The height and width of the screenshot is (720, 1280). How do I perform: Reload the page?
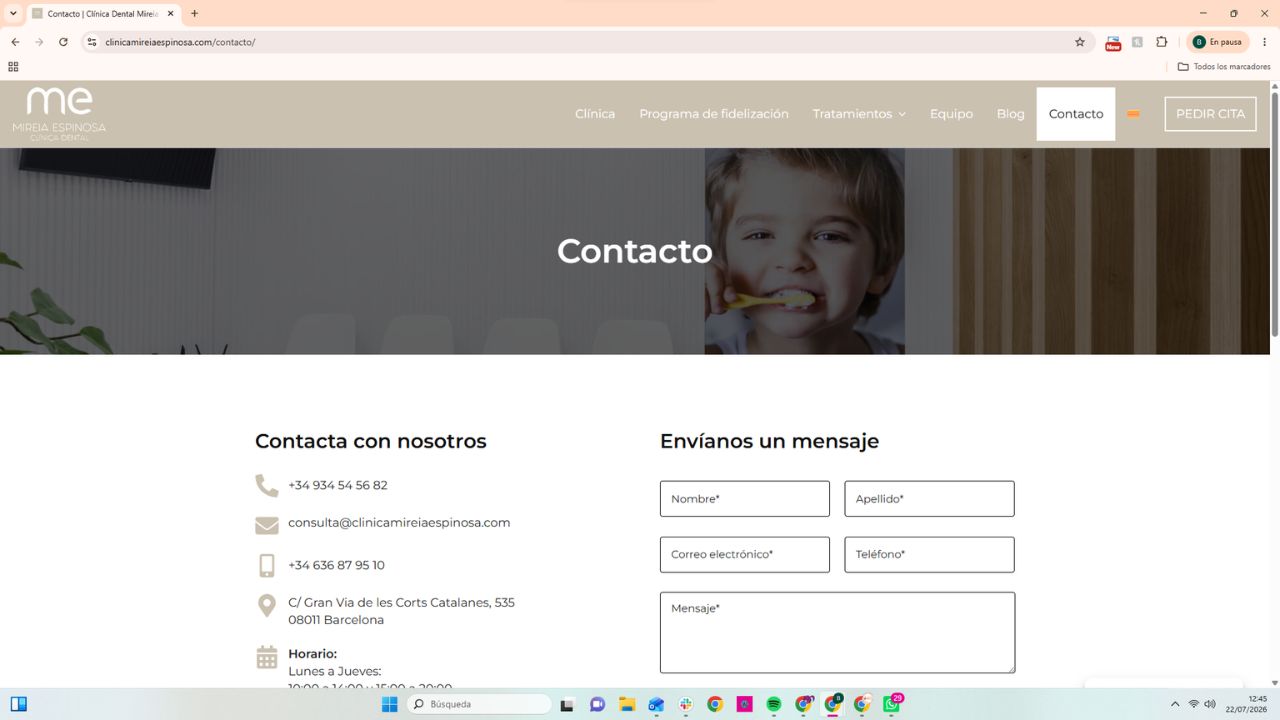[x=63, y=42]
